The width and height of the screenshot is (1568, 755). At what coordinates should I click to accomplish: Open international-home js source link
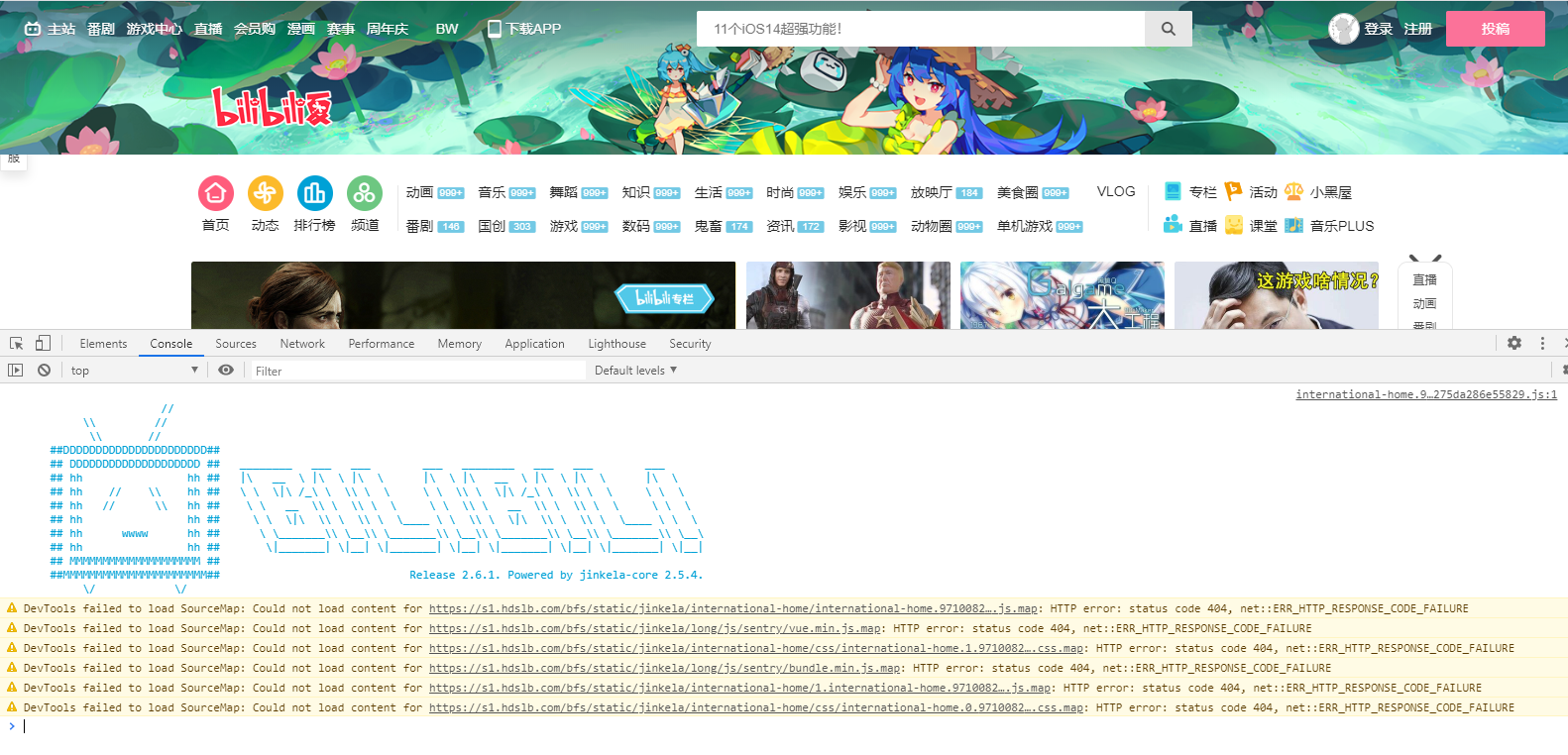(x=1426, y=394)
